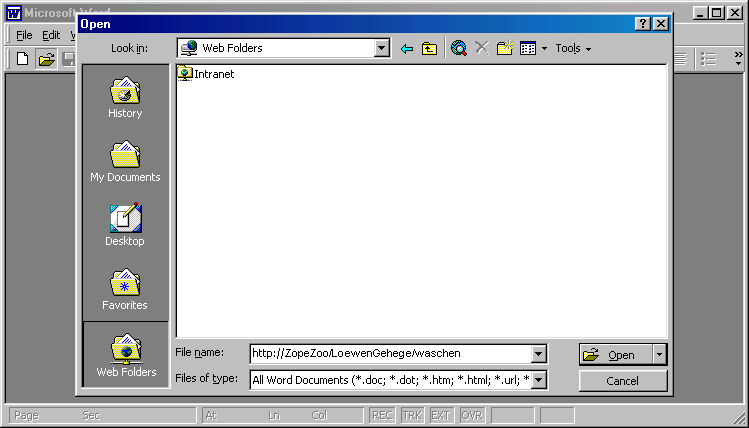Toggle OVR overtype mode in status bar
This screenshot has width=749, height=428.
(471, 416)
